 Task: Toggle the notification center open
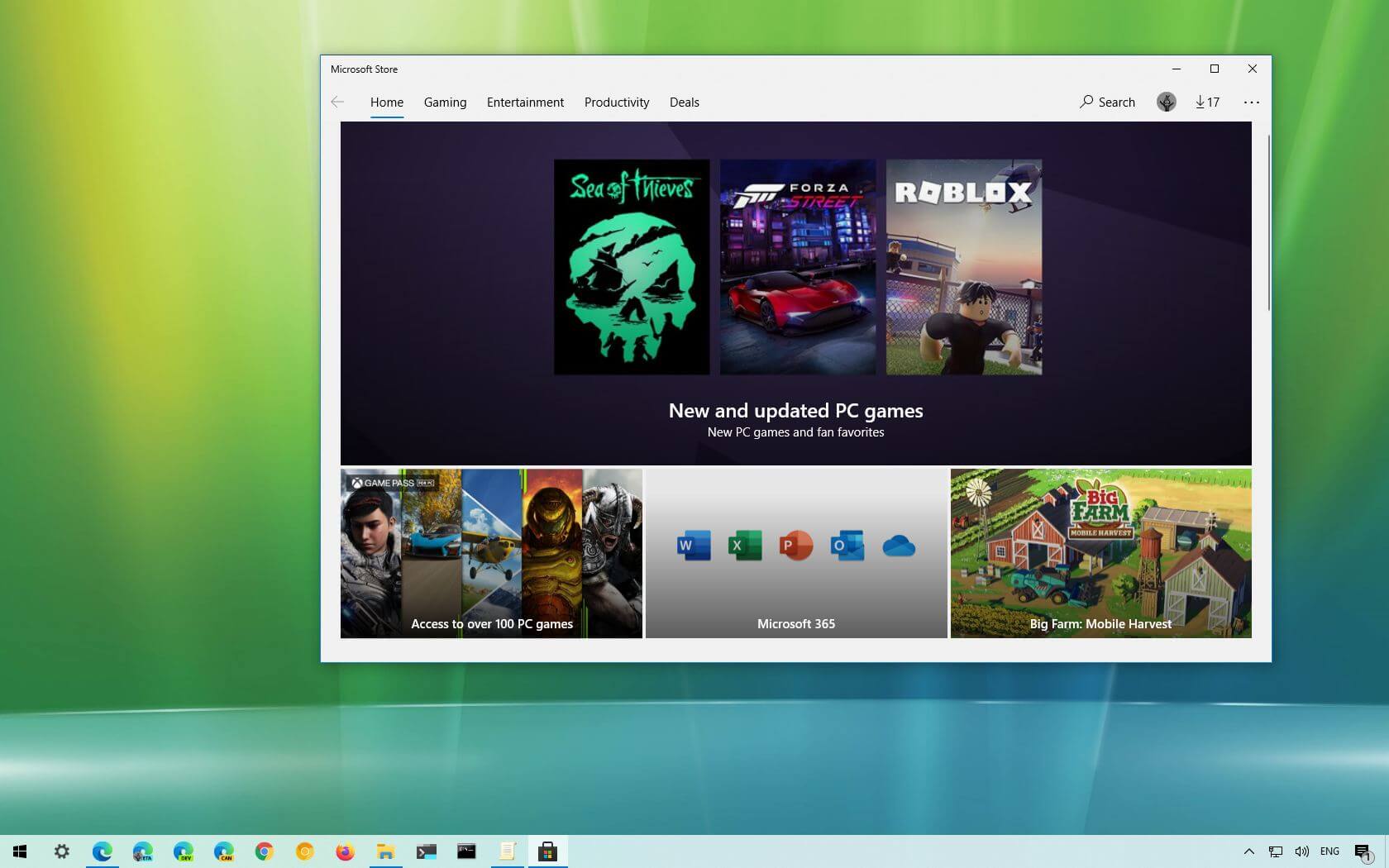1363,851
